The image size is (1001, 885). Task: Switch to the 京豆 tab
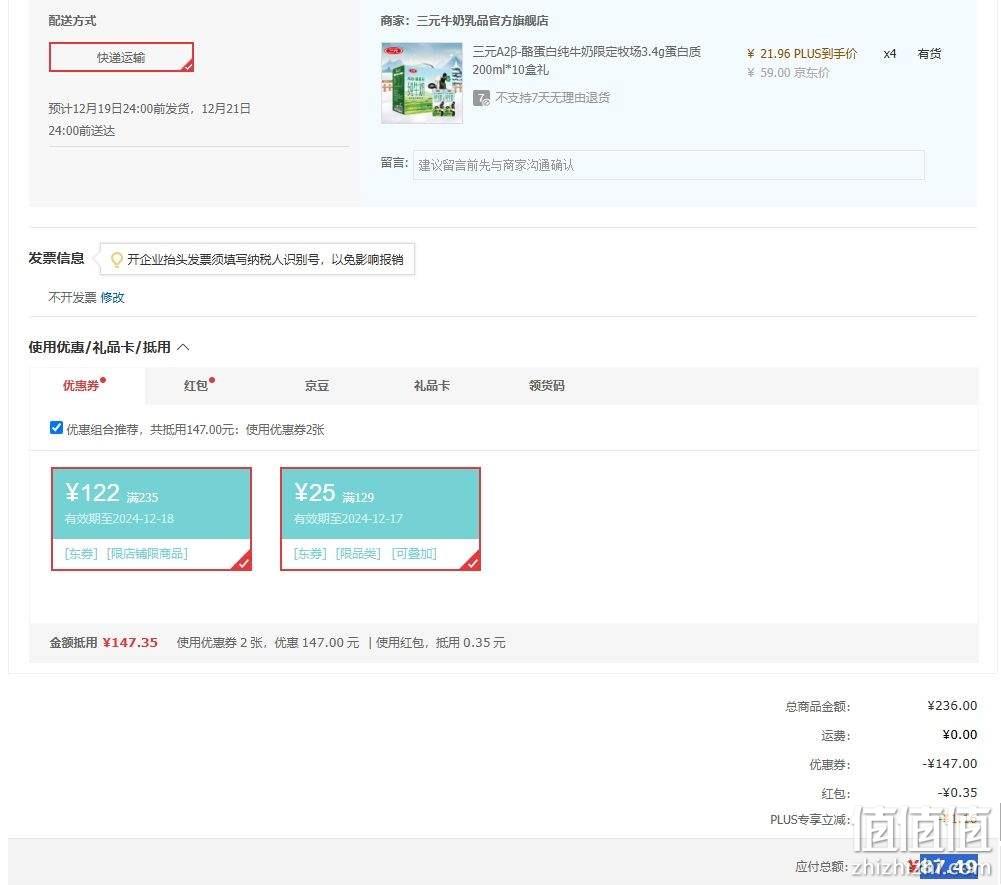tap(317, 386)
